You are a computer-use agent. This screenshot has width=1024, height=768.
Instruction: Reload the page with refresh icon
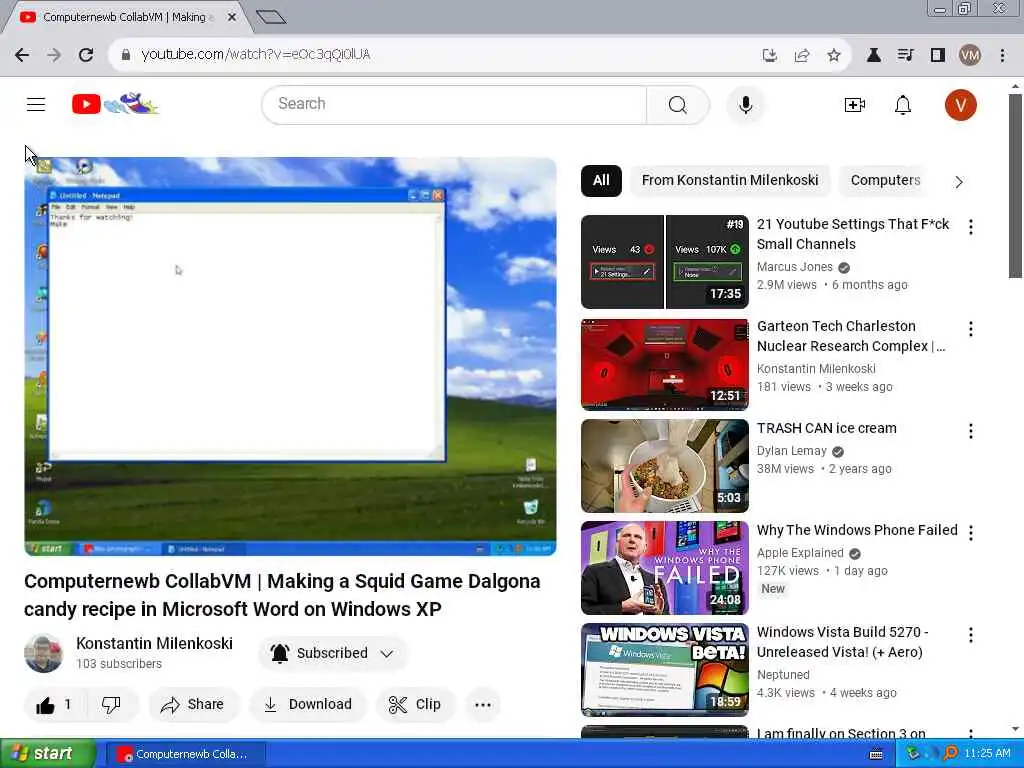86,55
